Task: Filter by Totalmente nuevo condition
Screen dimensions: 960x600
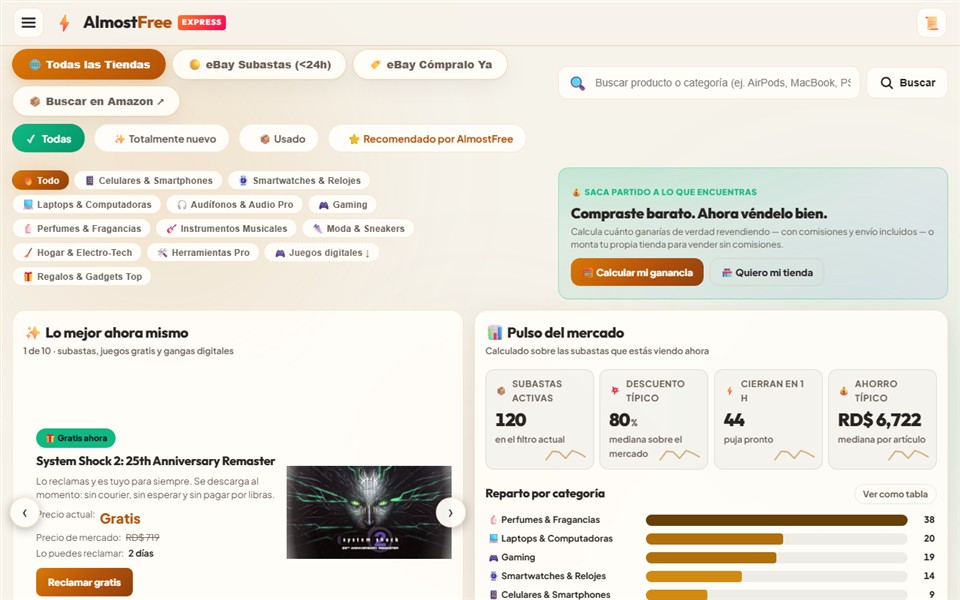Action: [162, 139]
